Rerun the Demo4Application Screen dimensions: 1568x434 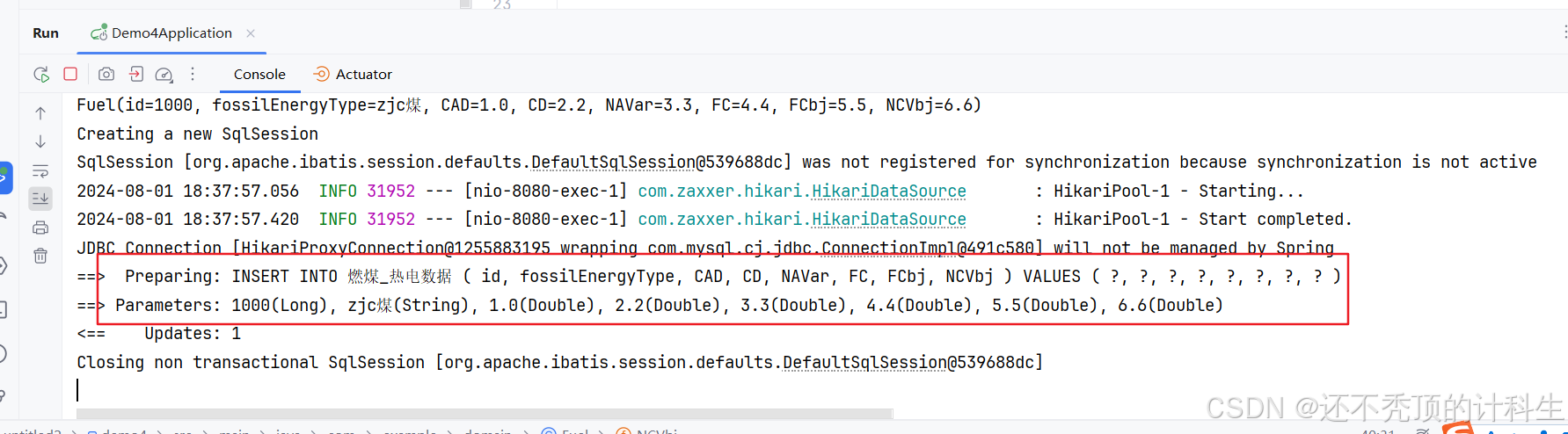click(41, 75)
